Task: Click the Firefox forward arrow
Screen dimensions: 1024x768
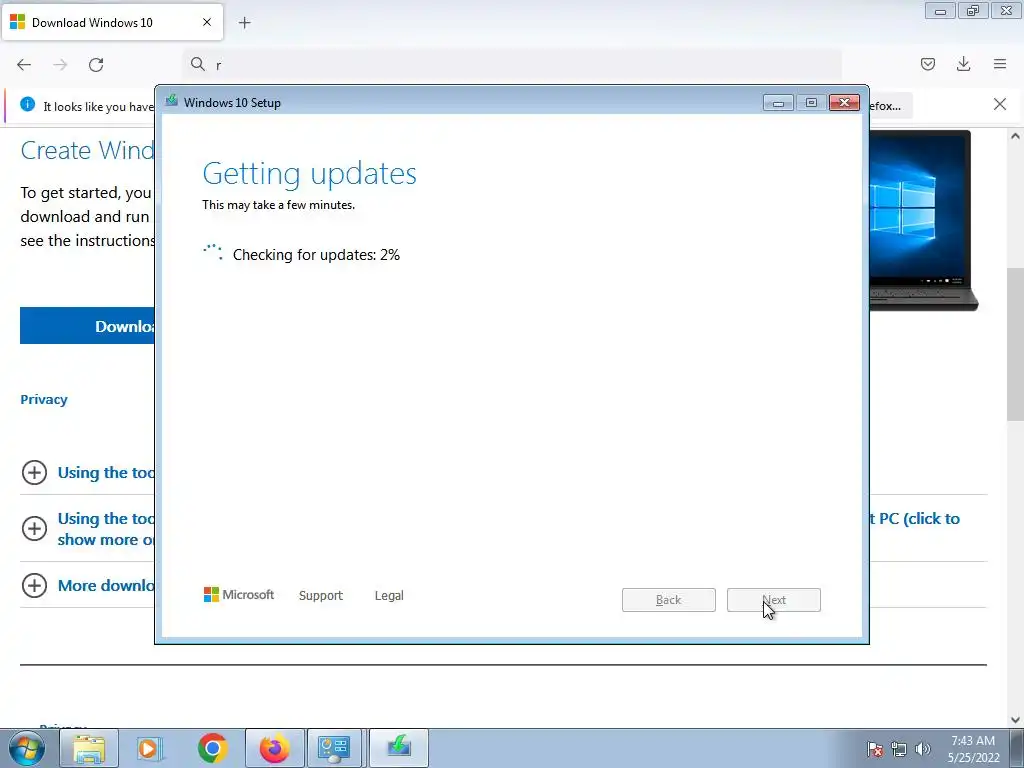Action: pyautogui.click(x=60, y=65)
